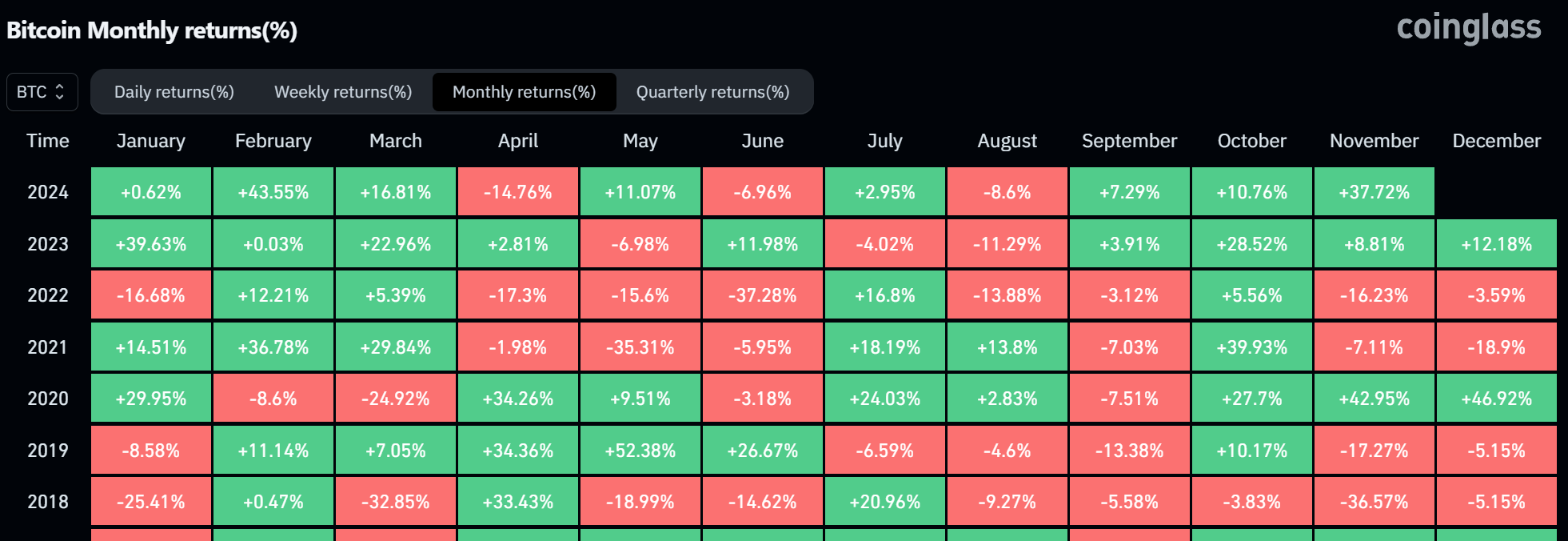This screenshot has height=541, width=1568.
Task: Click the December column header
Action: [1496, 141]
